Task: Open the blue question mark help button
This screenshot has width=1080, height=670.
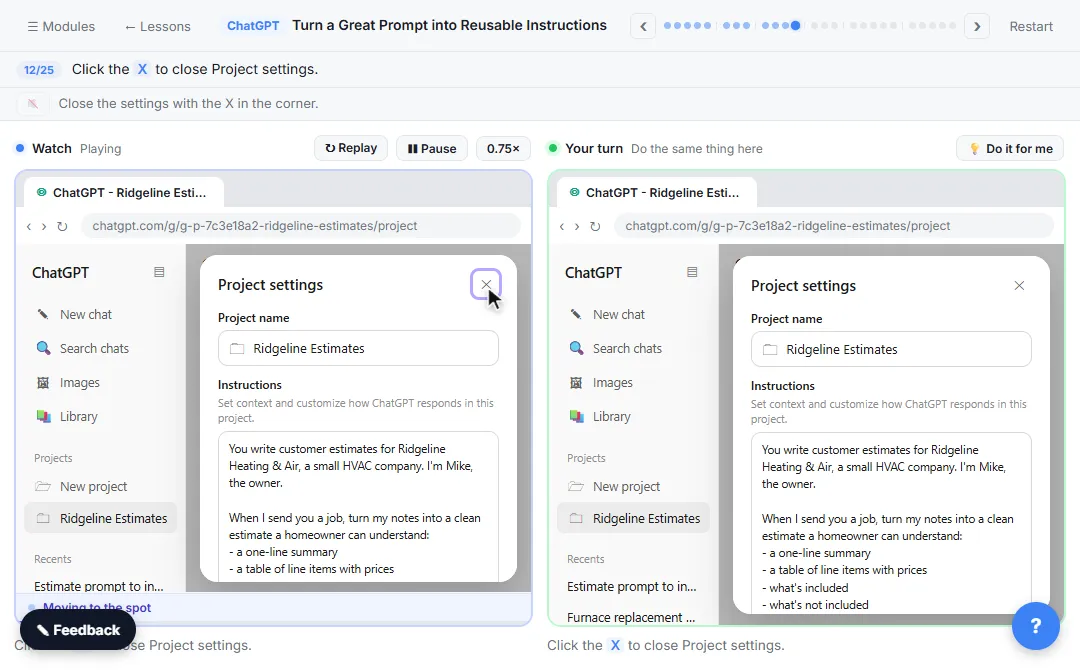Action: click(x=1035, y=626)
